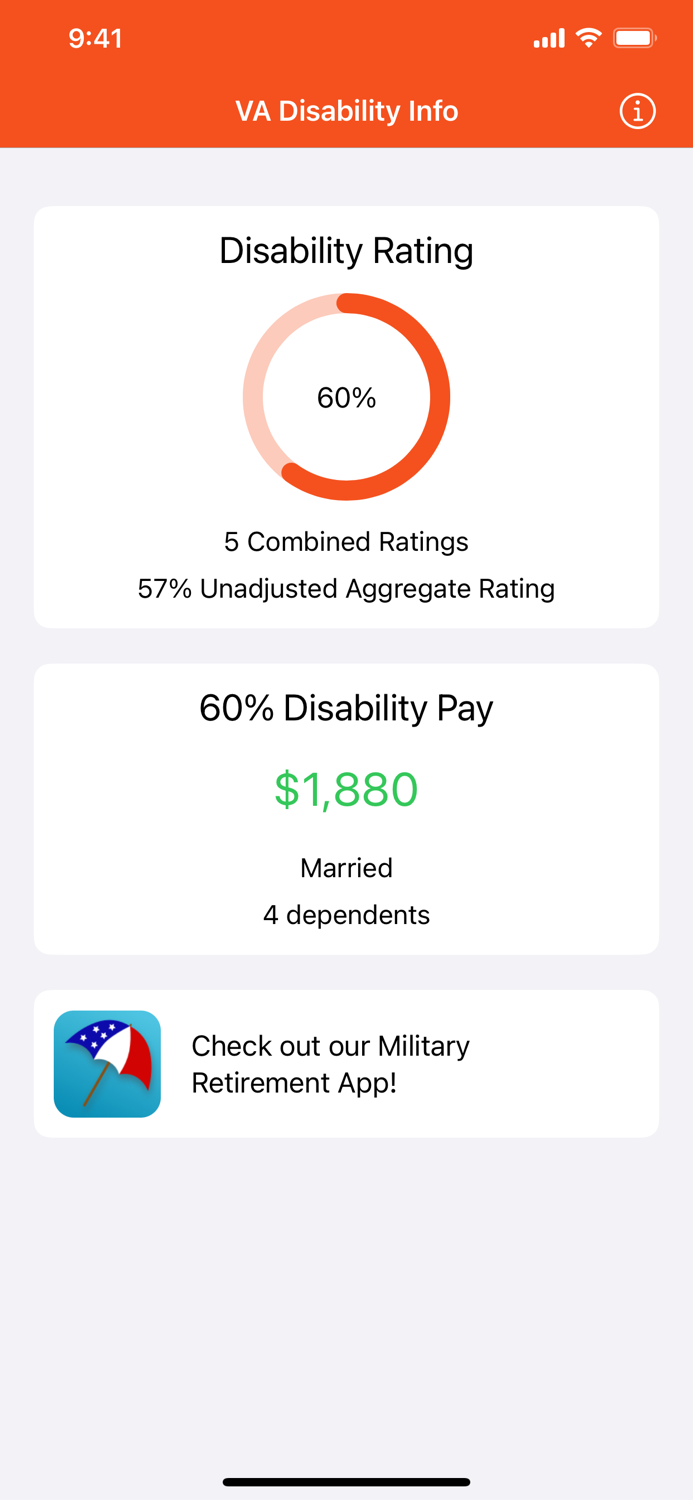Viewport: 693px width, 1500px height.
Task: Open the 60% Disability Pay section
Action: point(346,708)
